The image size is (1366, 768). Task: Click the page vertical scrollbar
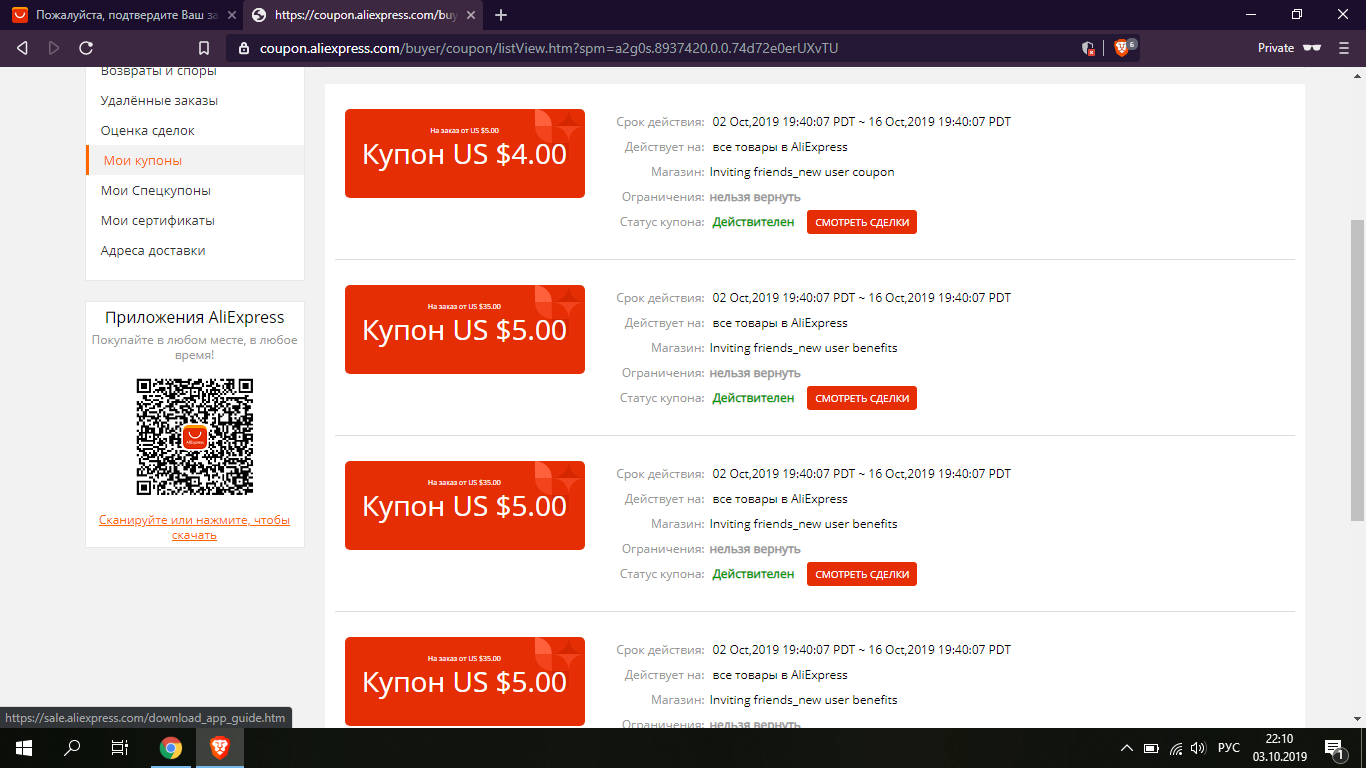(x=1357, y=370)
